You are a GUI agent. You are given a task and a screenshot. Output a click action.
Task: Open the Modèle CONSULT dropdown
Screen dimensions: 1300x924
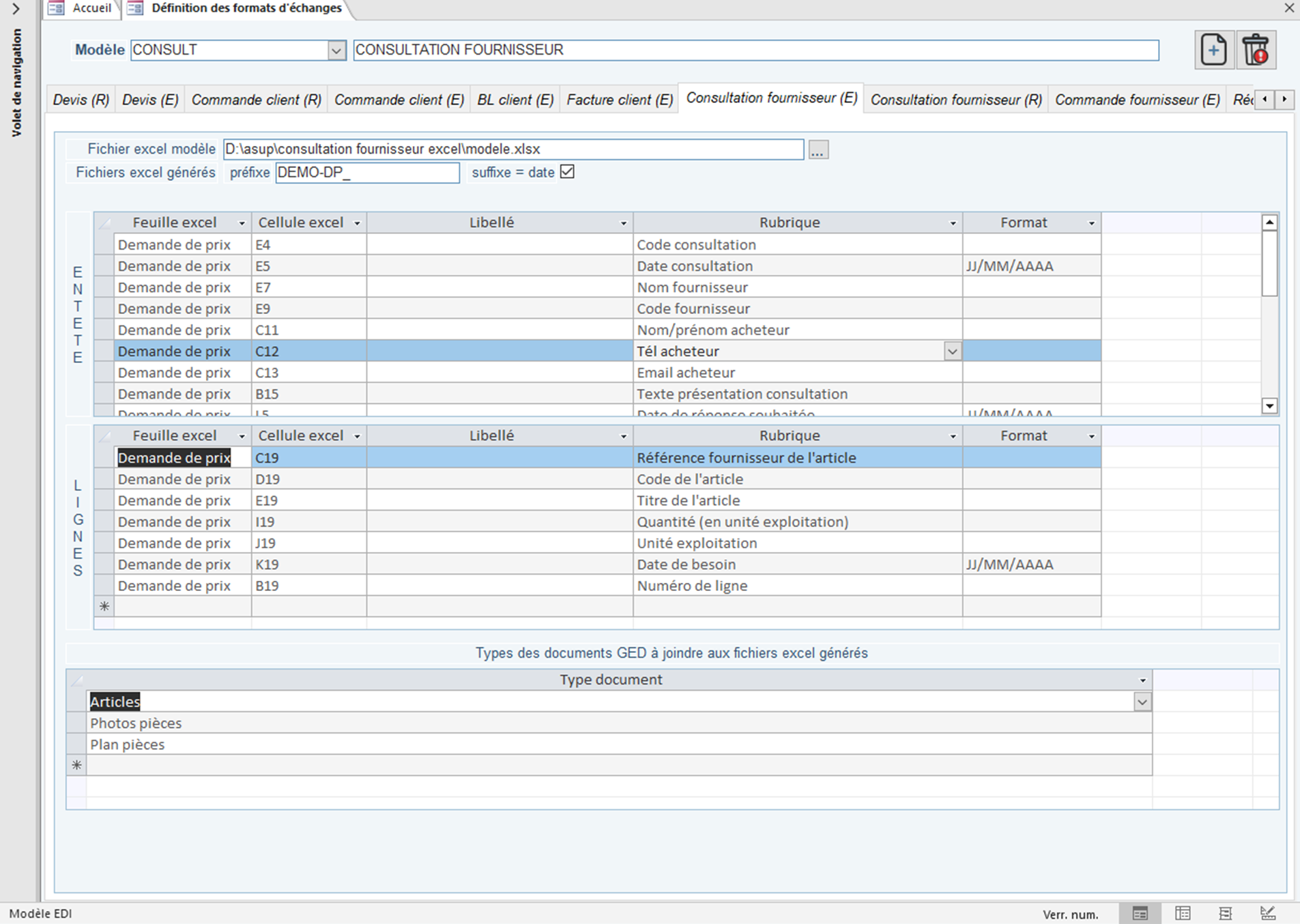[x=337, y=50]
